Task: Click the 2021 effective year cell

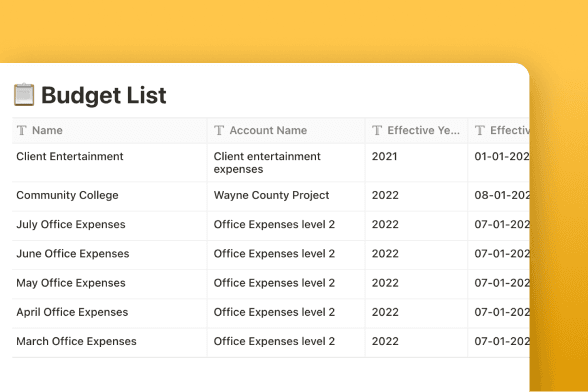Action: (x=416, y=162)
